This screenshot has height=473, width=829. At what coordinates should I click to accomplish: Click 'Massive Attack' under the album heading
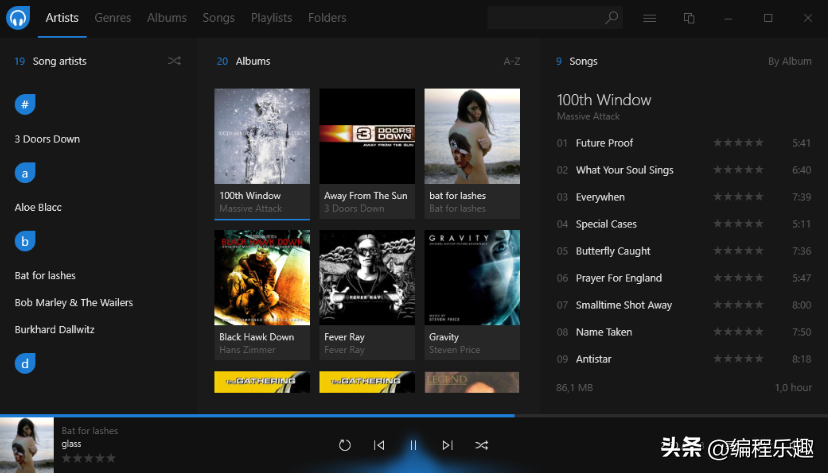pyautogui.click(x=588, y=116)
